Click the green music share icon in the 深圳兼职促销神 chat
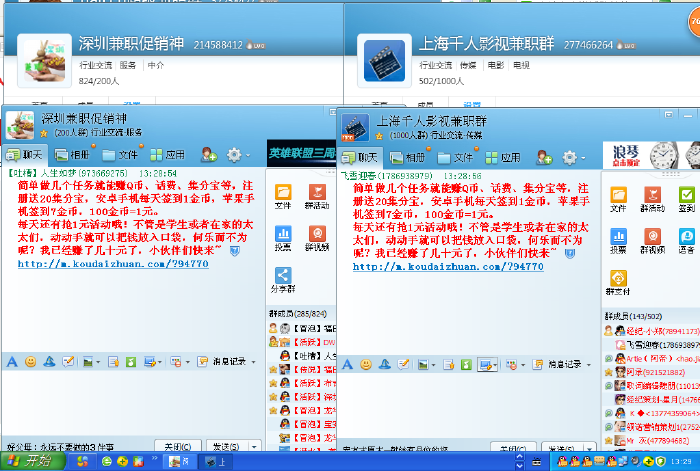Viewport: 700px width, 471px height. tap(131, 362)
